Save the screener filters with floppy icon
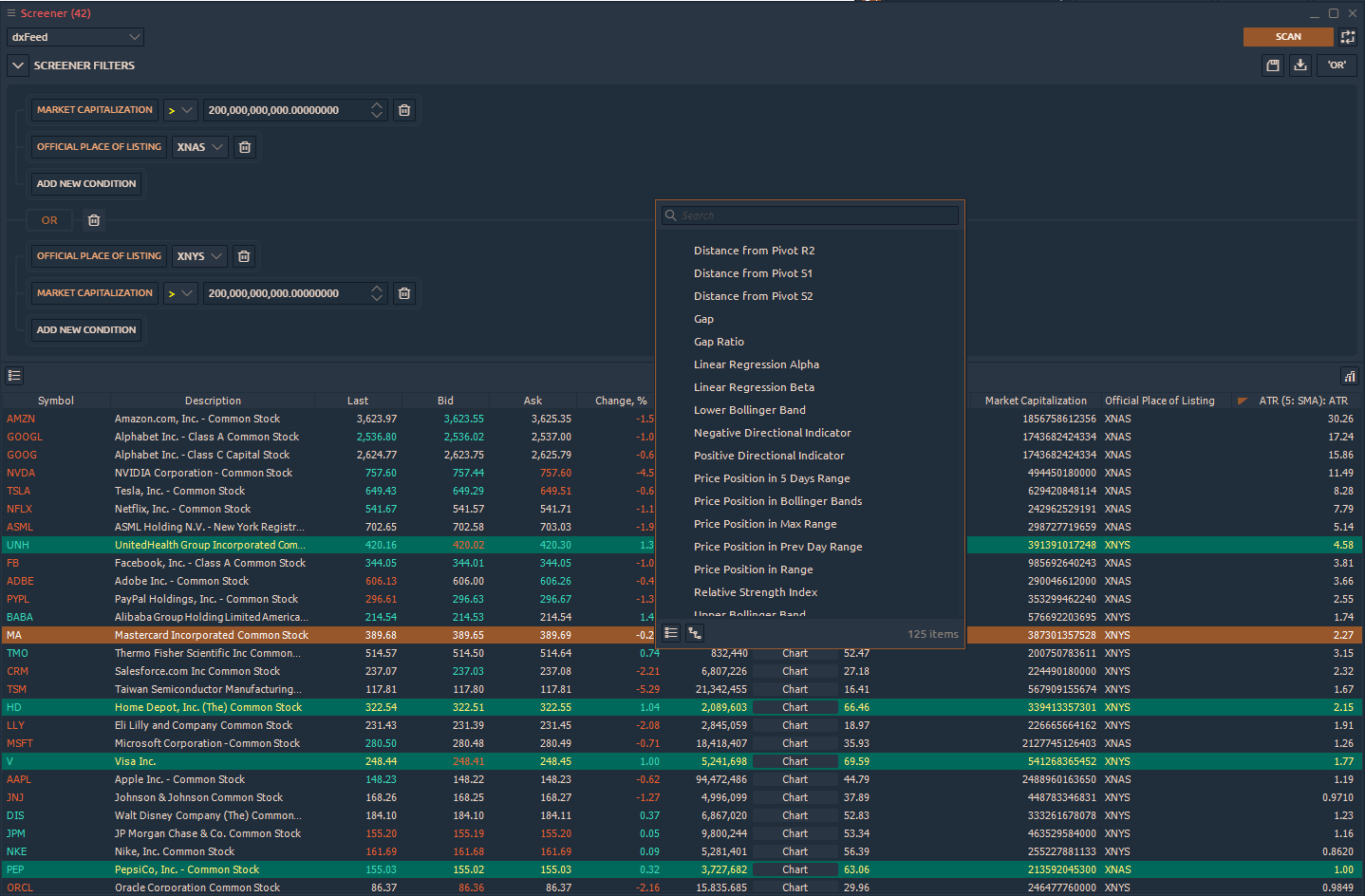The width and height of the screenshot is (1365, 896). tap(1273, 65)
